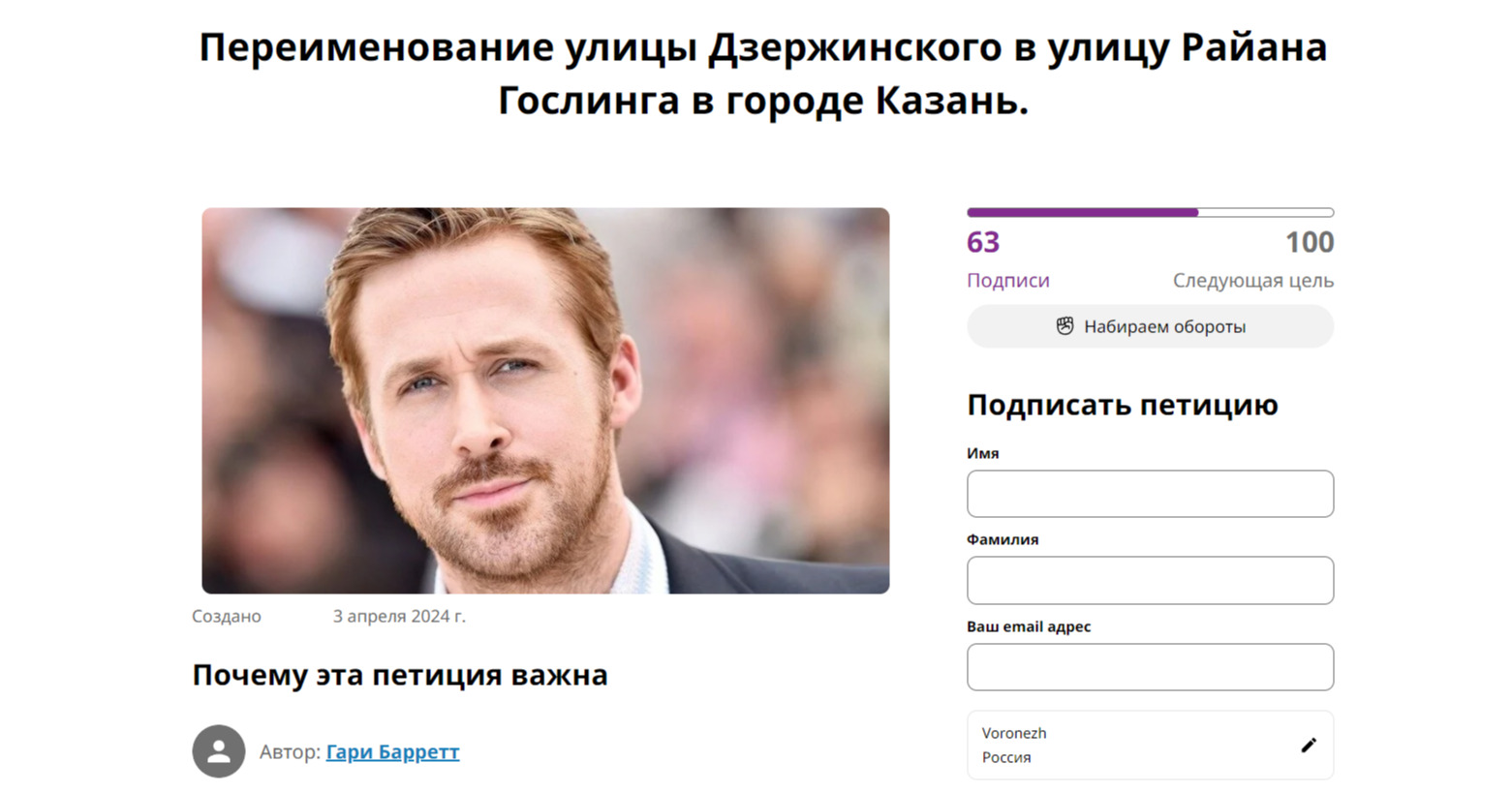
Task: Click the Voronezh Россия location box
Action: [x=1150, y=746]
